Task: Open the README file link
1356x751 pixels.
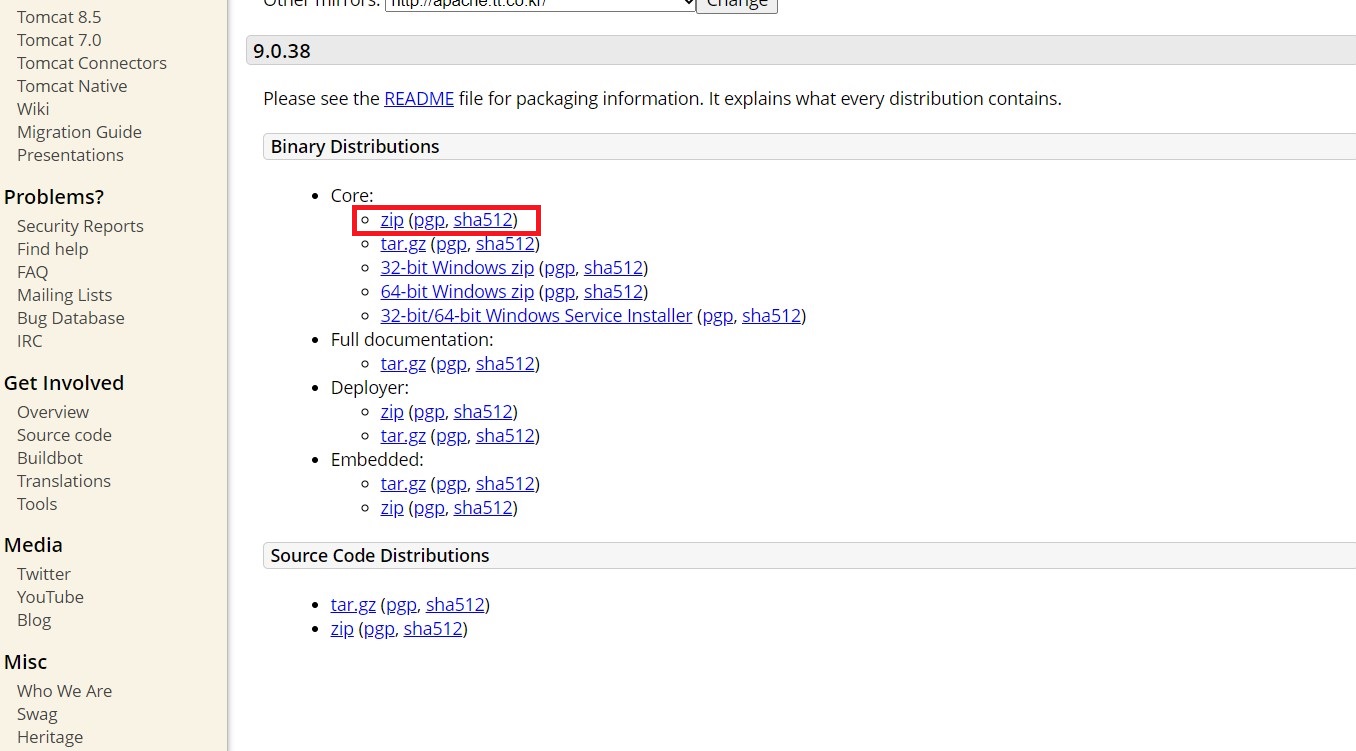Action: pos(419,99)
